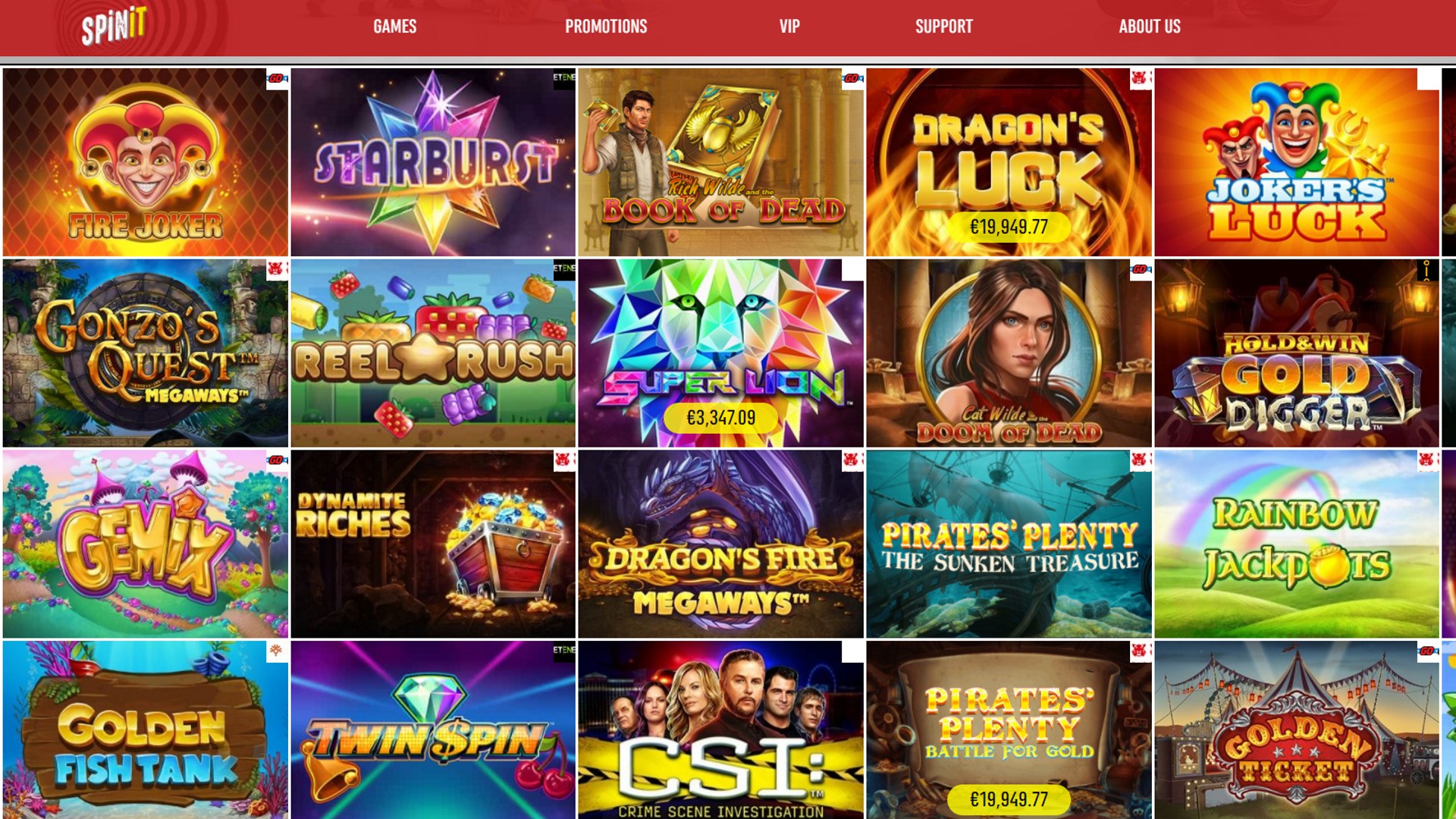Viewport: 1456px width, 819px height.
Task: Open the Support link
Action: click(x=944, y=27)
